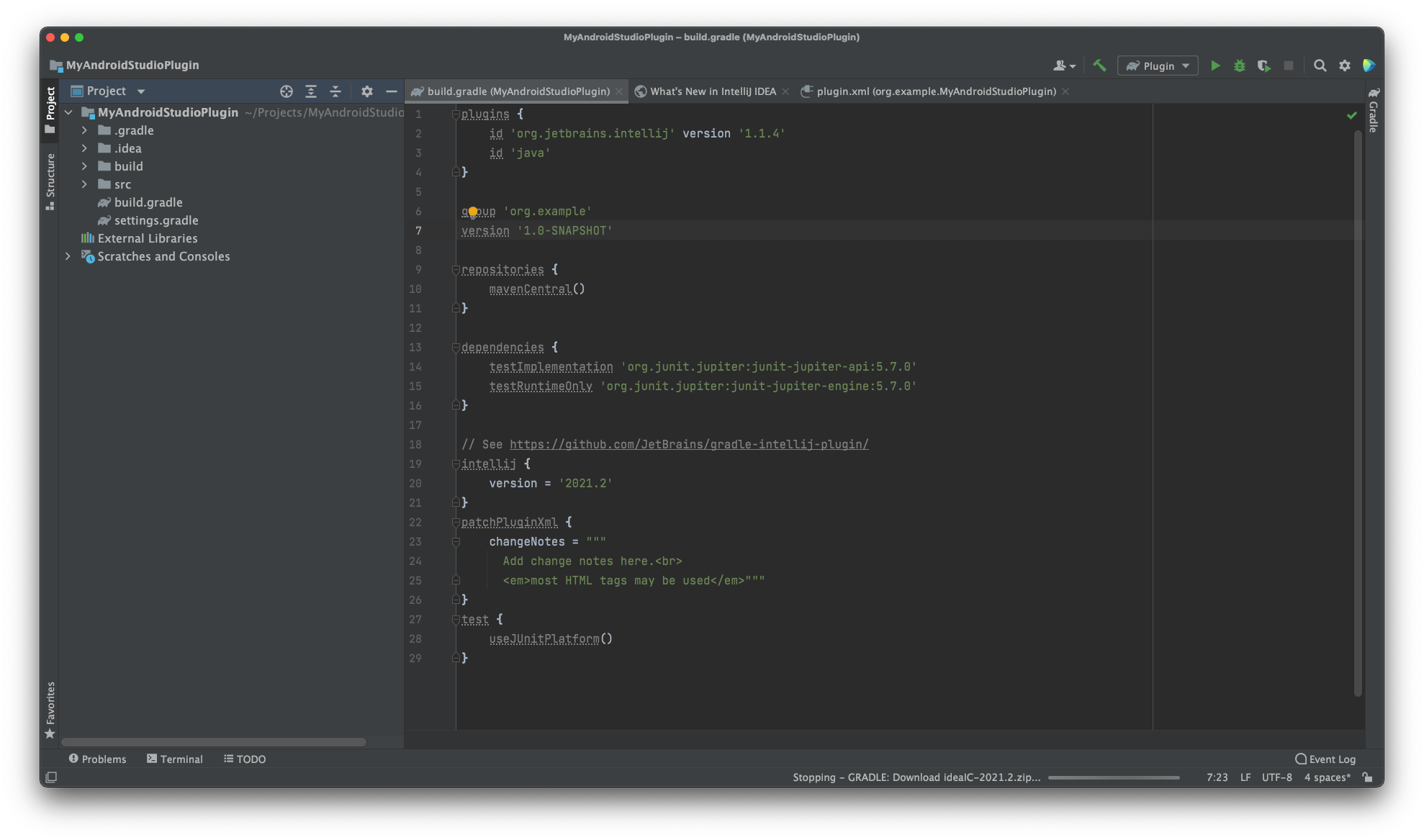
Task: Open Search Everywhere magnifier icon
Action: (1320, 66)
